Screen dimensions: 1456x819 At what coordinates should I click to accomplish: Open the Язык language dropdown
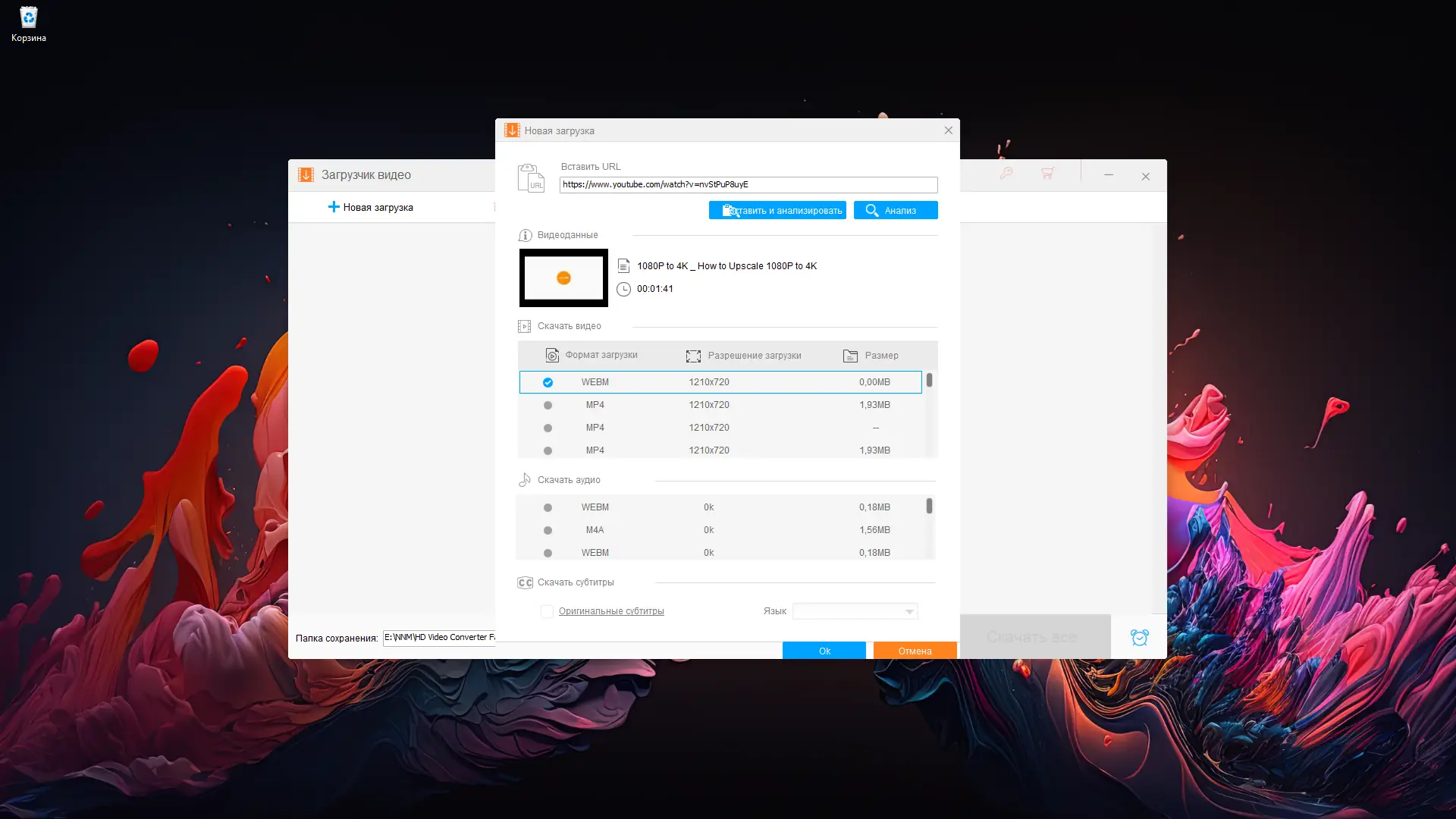click(855, 611)
